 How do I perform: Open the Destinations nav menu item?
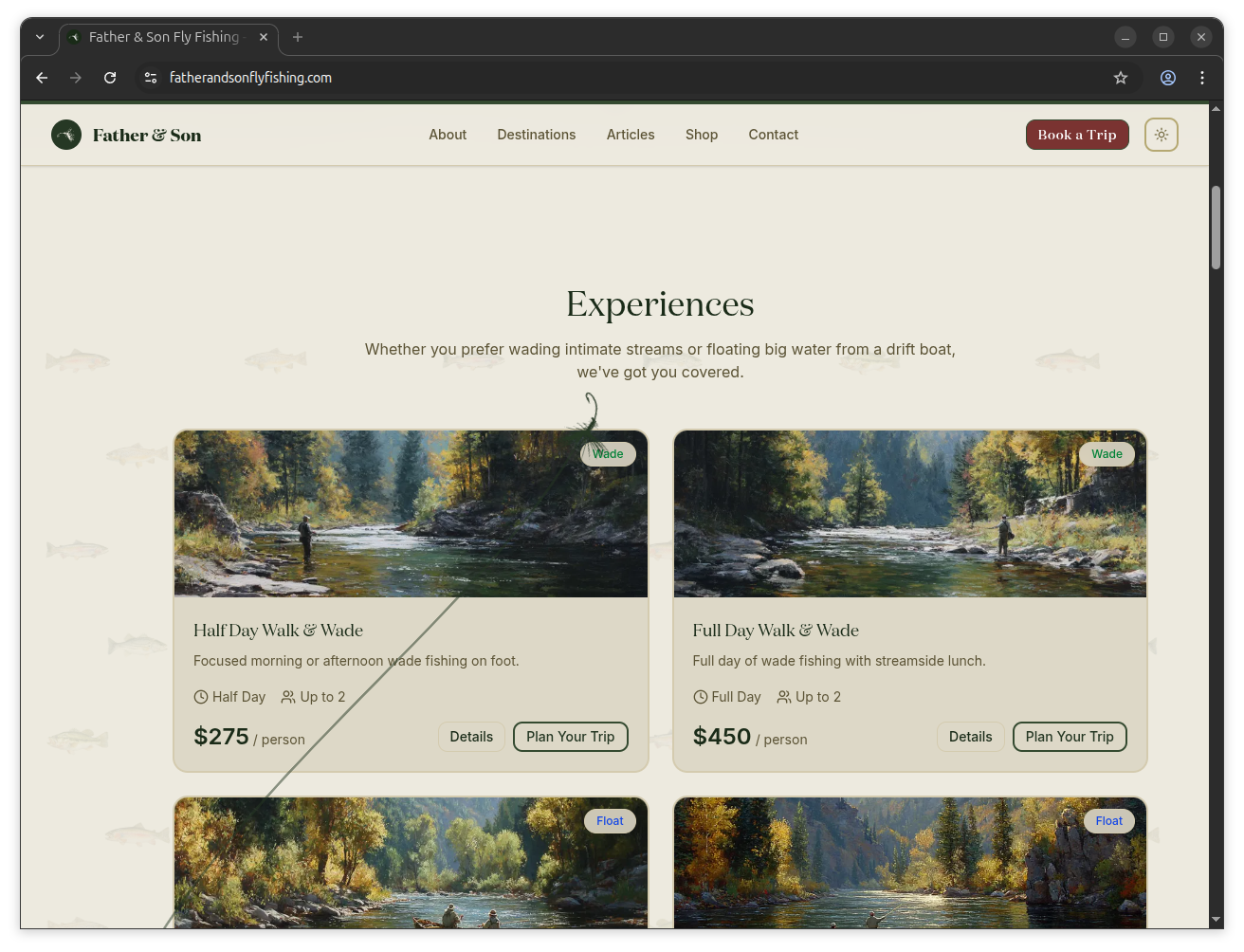coord(536,135)
